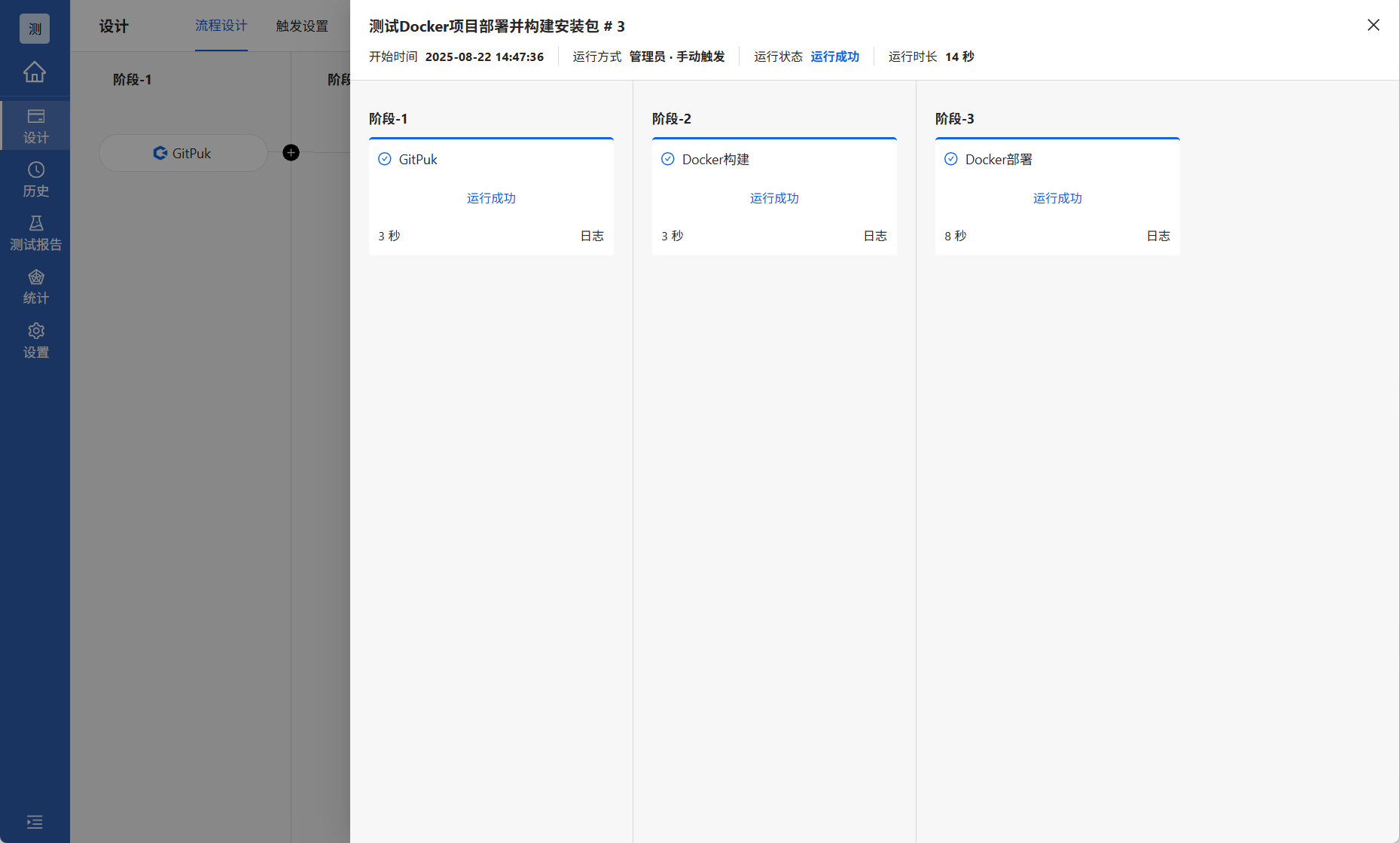Image resolution: width=1400 pixels, height=843 pixels.
Task: Click the GitPuk node in 阶段-1 canvas
Action: pyautogui.click(x=183, y=153)
